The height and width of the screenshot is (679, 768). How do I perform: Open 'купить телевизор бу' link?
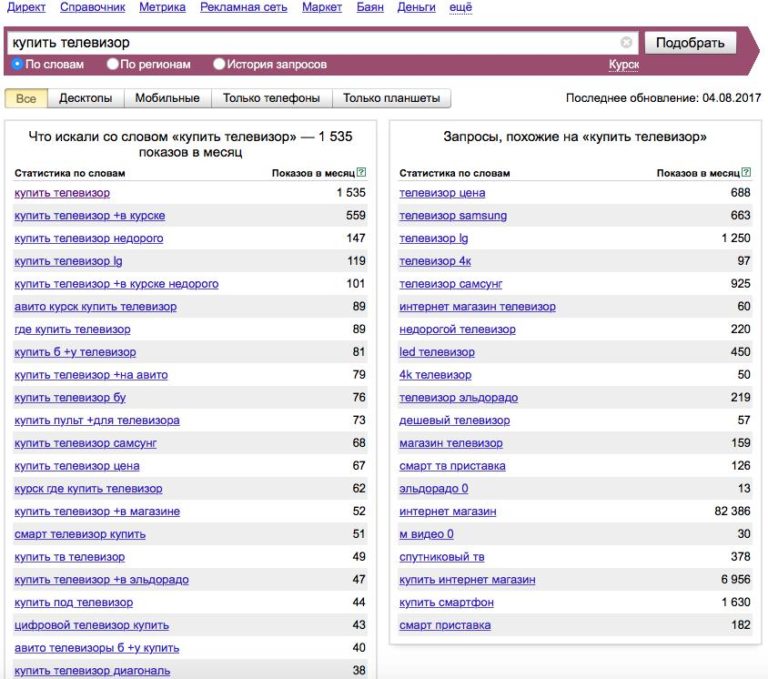(x=70, y=398)
